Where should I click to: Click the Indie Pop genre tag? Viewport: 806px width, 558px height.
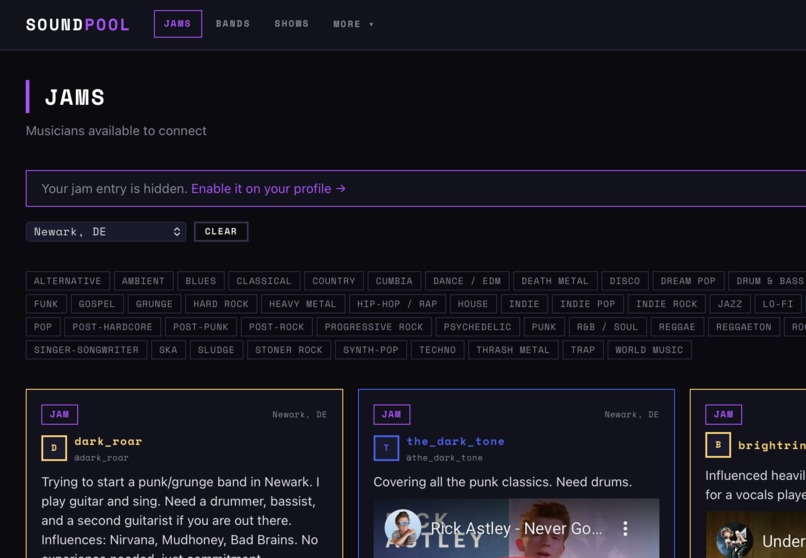[588, 304]
